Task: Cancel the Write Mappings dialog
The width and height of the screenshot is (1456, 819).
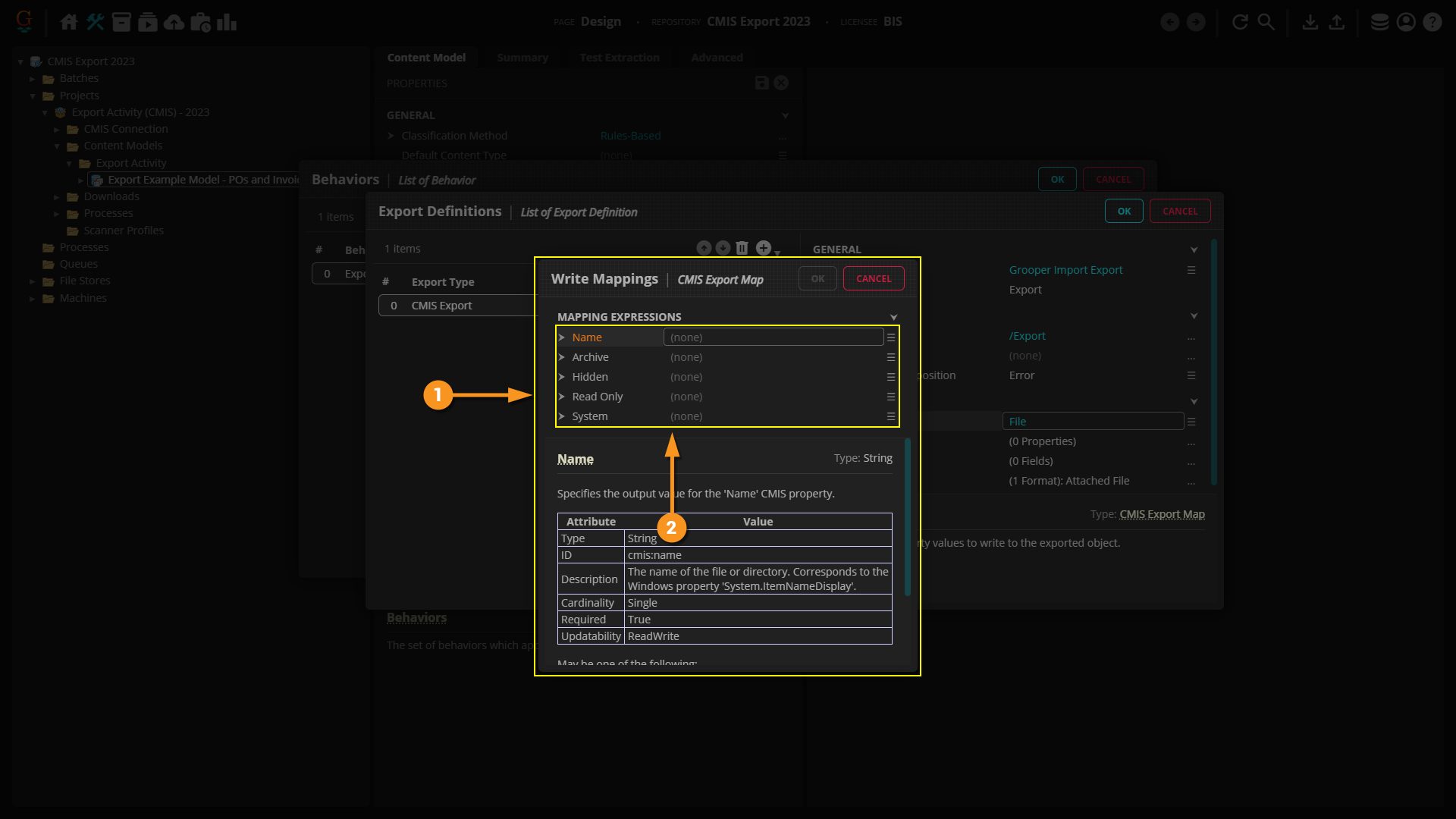Action: pyautogui.click(x=874, y=278)
